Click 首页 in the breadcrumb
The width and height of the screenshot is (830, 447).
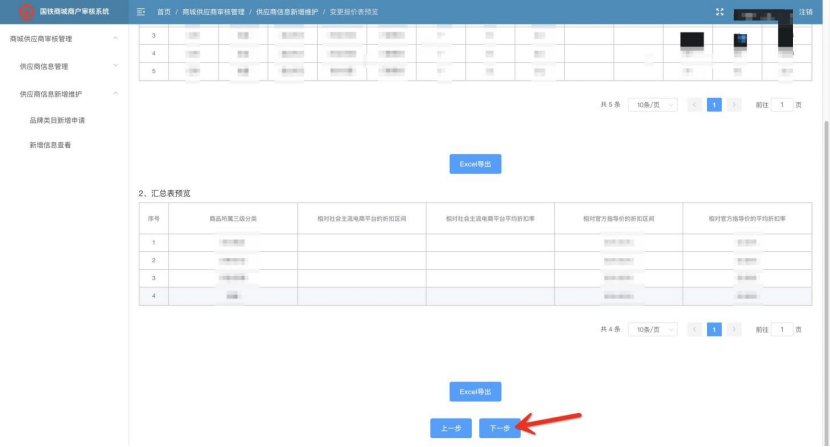coord(164,11)
